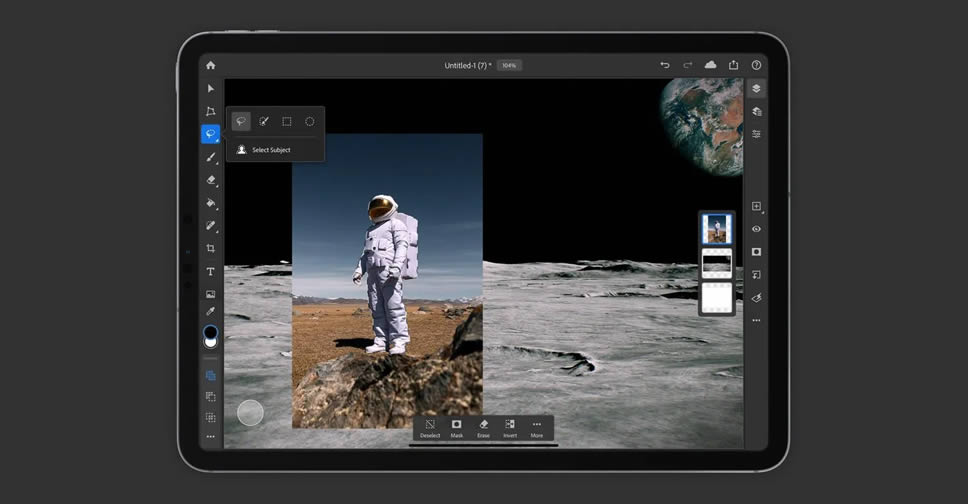This screenshot has height=504, width=968.
Task: Toggle layer visibility eye icon
Action: (756, 229)
